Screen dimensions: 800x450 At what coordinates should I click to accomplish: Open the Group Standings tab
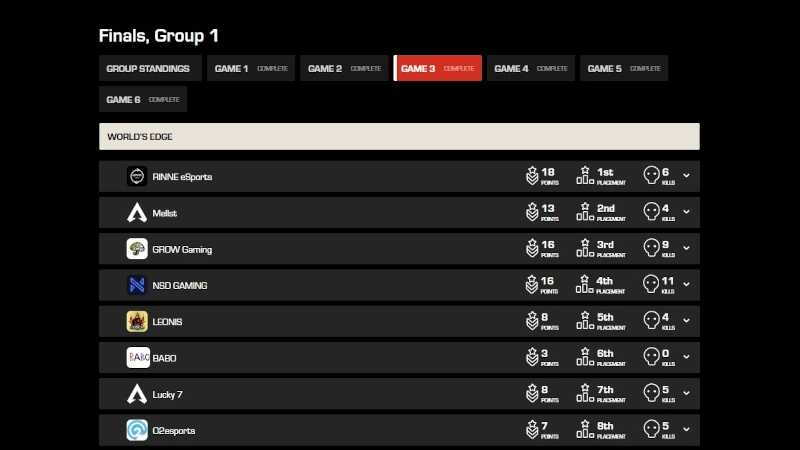pos(151,68)
